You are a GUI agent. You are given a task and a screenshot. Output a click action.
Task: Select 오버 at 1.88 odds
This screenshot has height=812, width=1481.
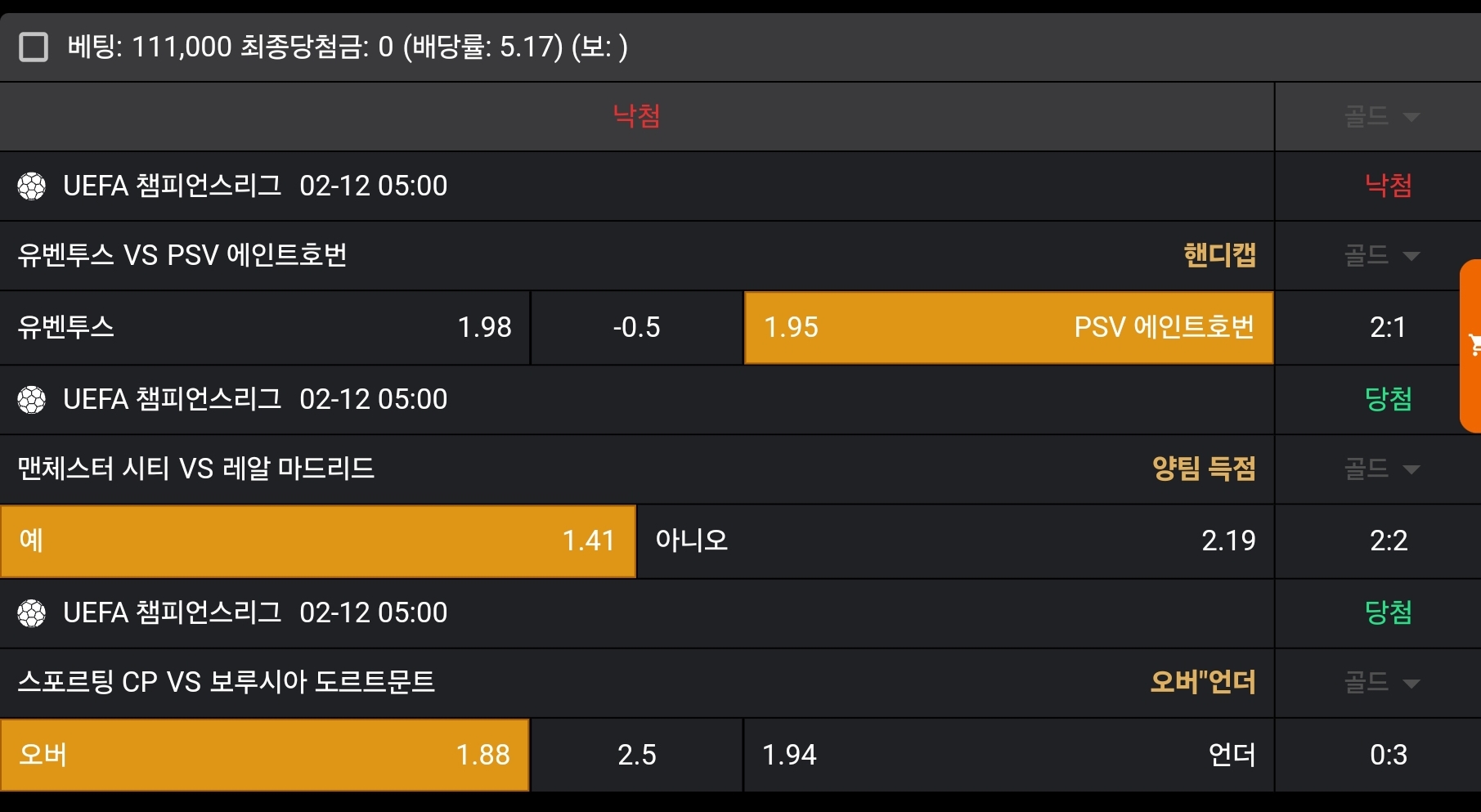tap(264, 755)
